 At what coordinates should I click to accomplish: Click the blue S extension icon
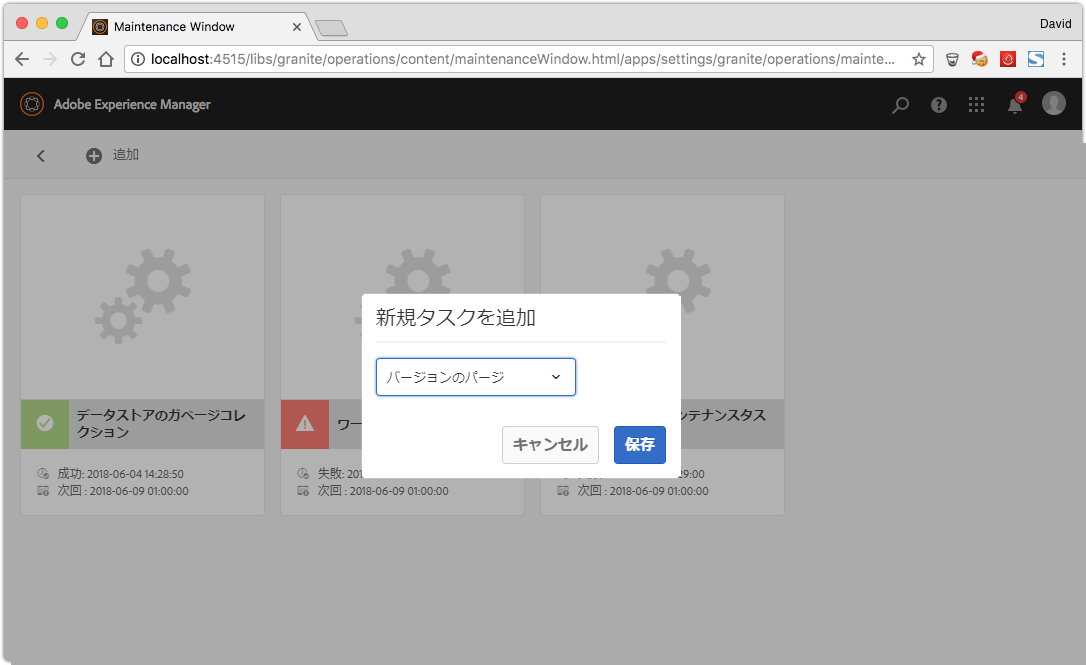pos(1035,60)
